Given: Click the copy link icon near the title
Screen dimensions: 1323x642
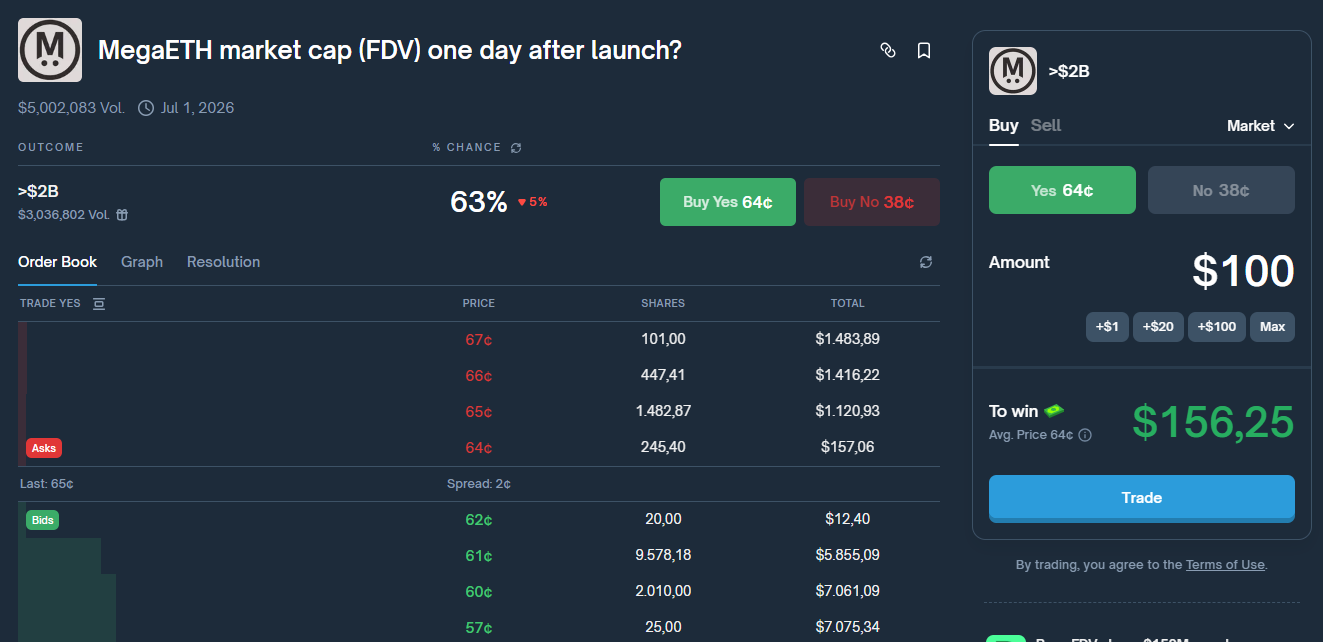Looking at the screenshot, I should point(888,50).
